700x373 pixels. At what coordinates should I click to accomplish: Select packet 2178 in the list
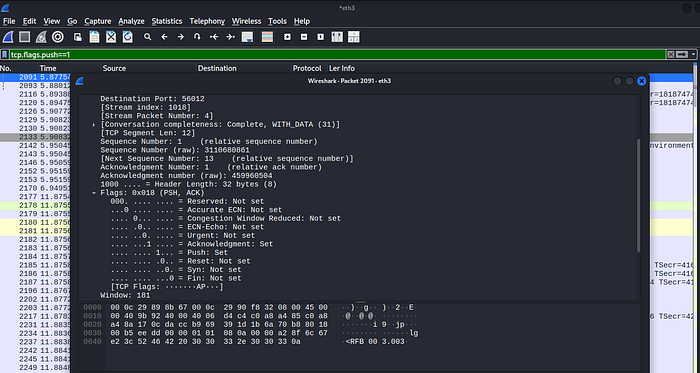(x=35, y=205)
